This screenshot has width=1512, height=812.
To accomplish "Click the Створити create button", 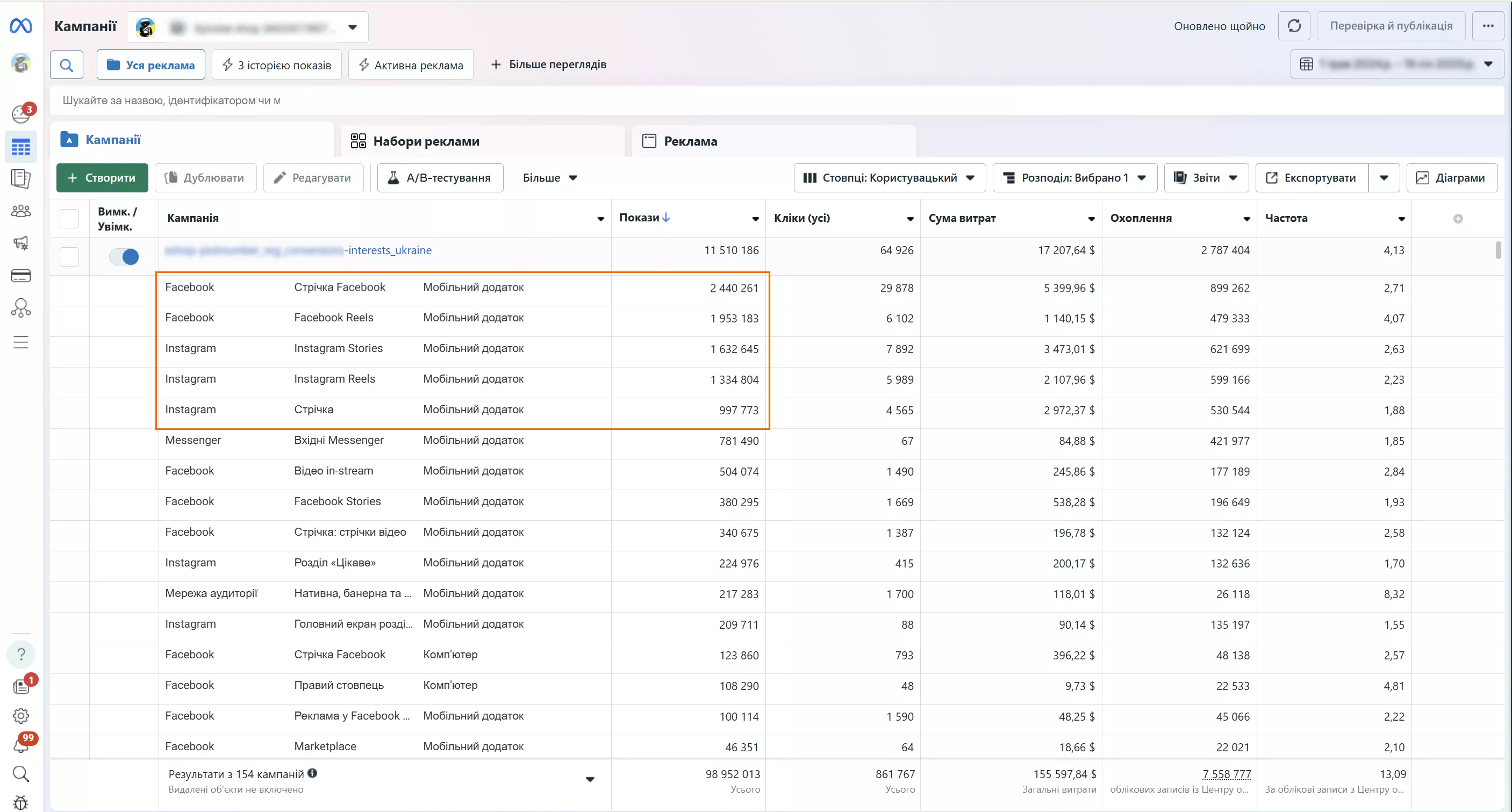I will tap(102, 178).
